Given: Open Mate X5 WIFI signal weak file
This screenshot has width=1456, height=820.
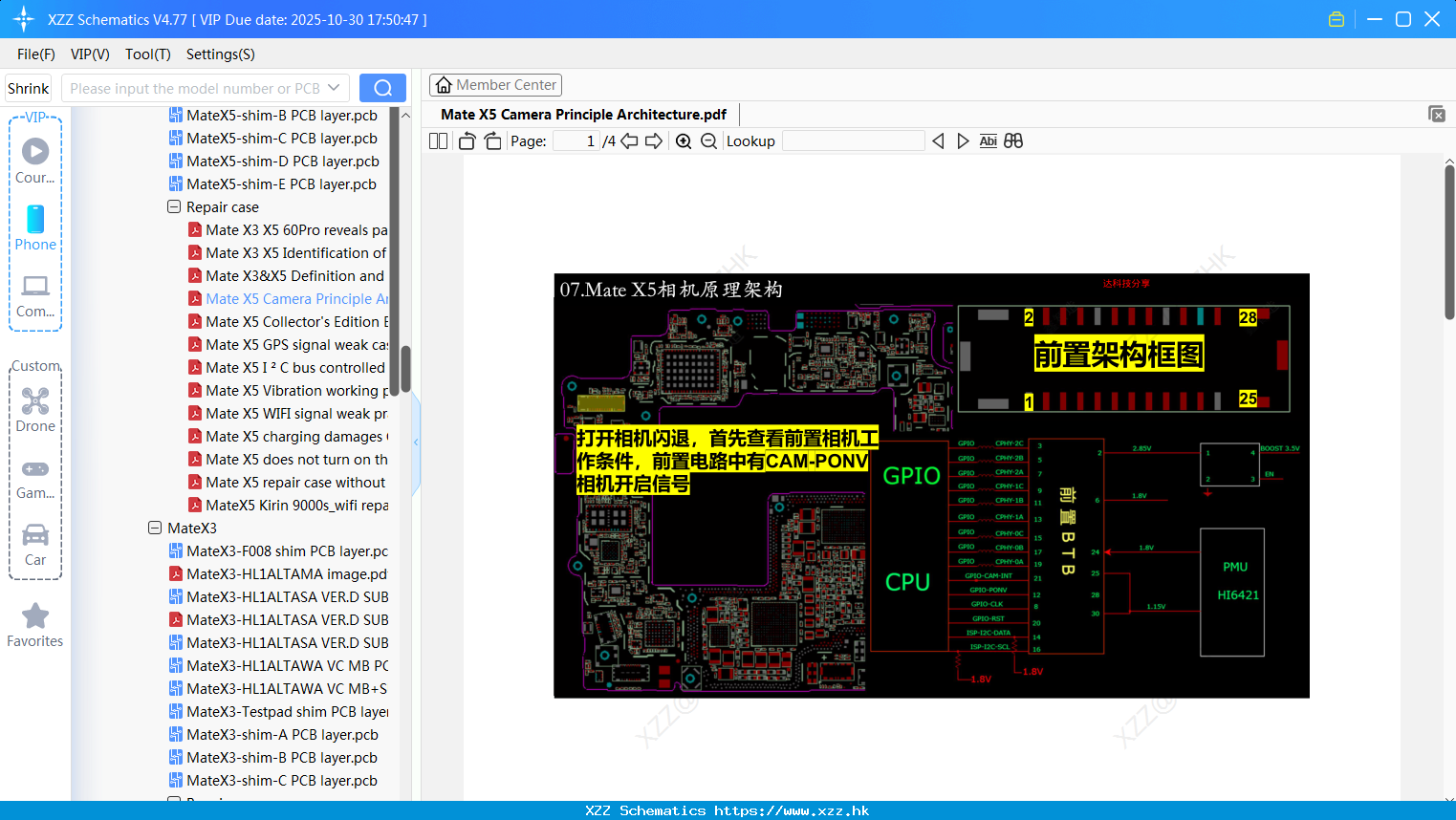Looking at the screenshot, I should tap(288, 414).
